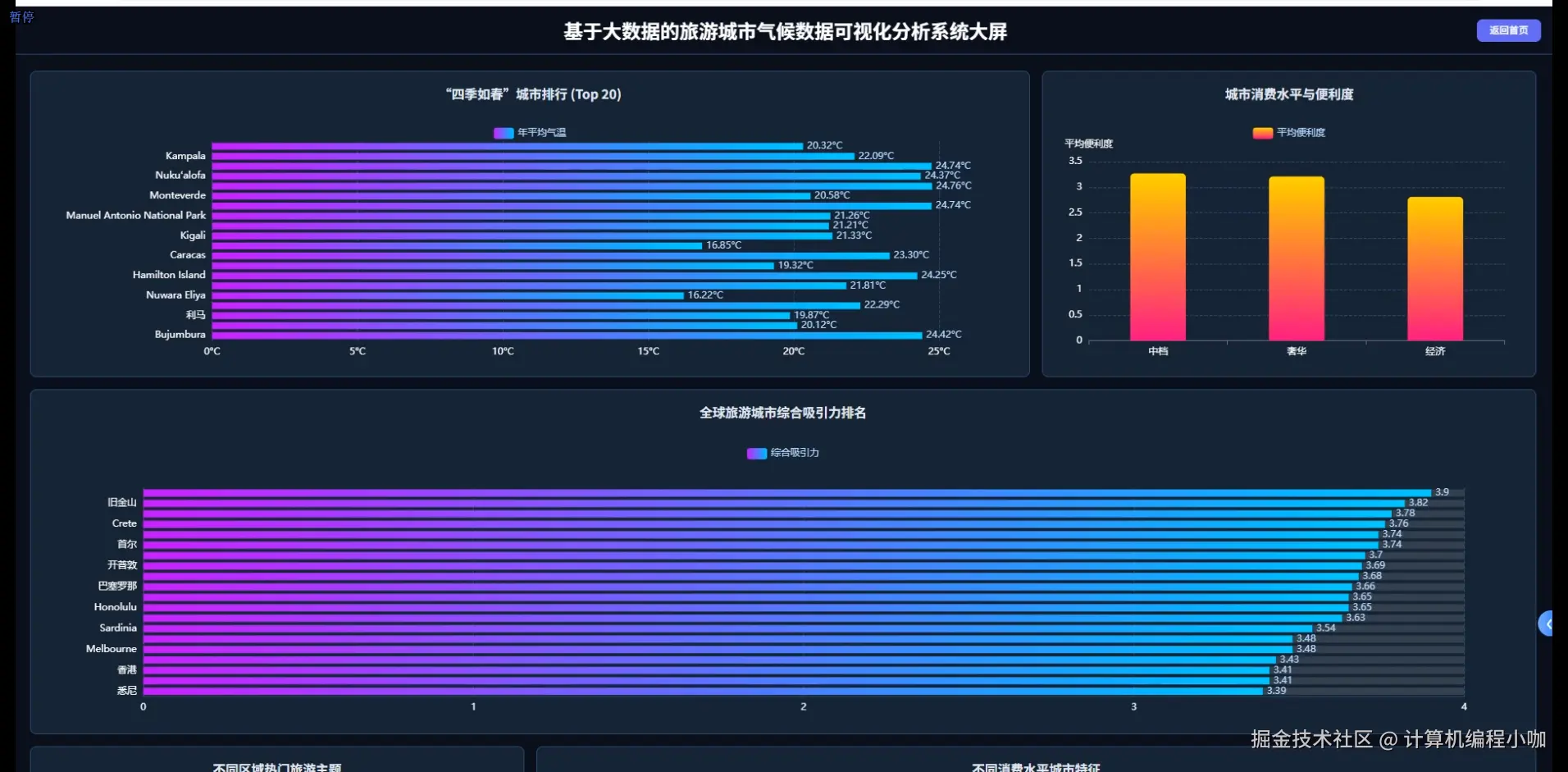The height and width of the screenshot is (772, 1568).
Task: Click the 暂停 link at top left
Action: click(21, 17)
